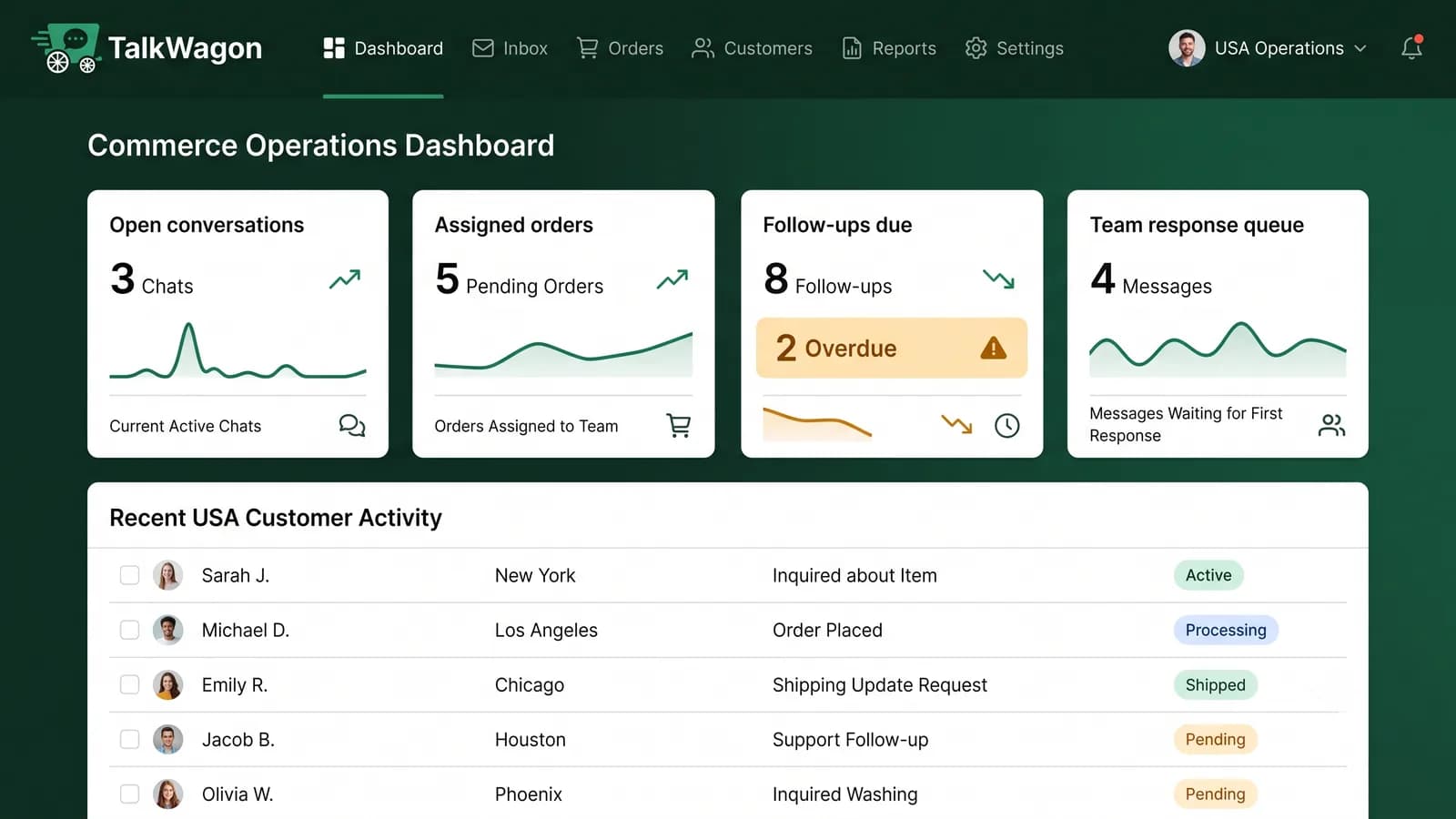Image resolution: width=1456 pixels, height=819 pixels.
Task: View the Reports tab label
Action: click(x=904, y=48)
